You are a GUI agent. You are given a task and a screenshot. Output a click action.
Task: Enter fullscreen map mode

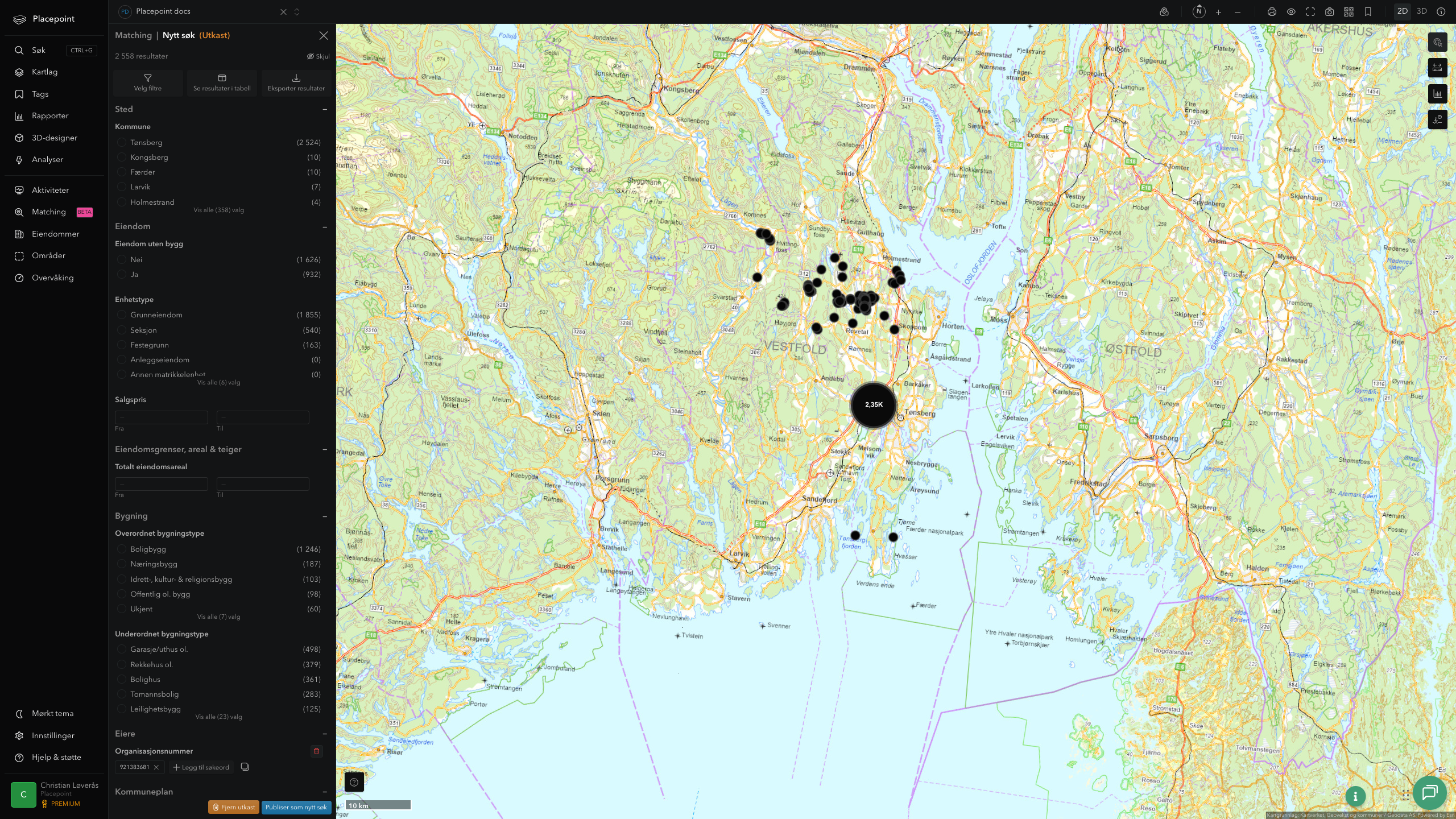(x=1310, y=12)
